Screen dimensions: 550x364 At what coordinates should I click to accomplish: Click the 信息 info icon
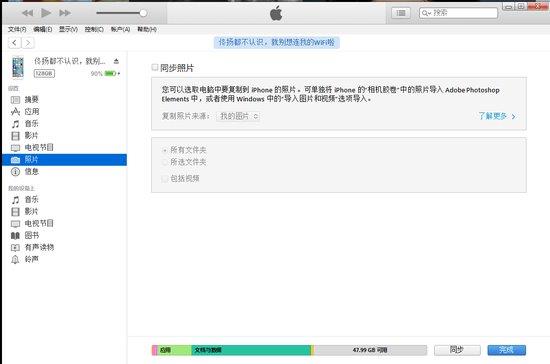tap(15, 172)
